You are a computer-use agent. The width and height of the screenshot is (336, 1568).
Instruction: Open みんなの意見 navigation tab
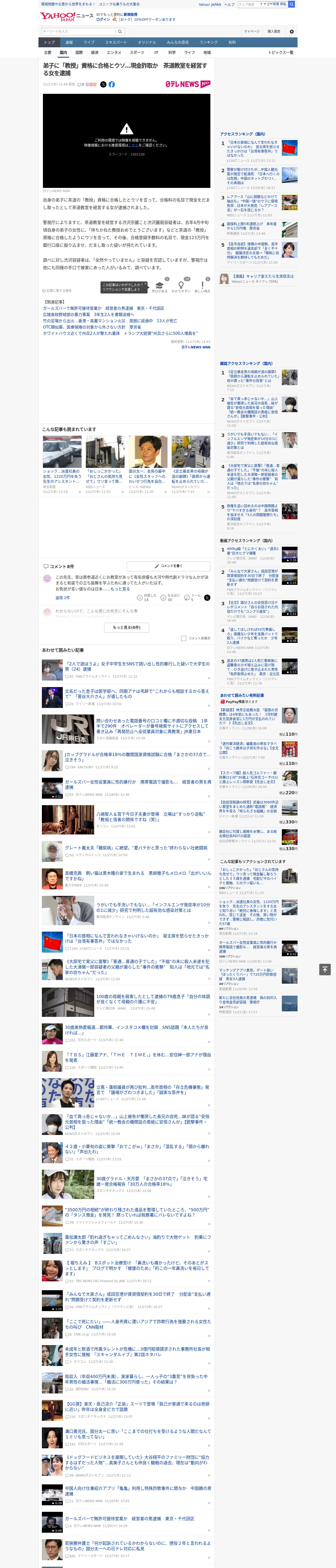click(178, 43)
